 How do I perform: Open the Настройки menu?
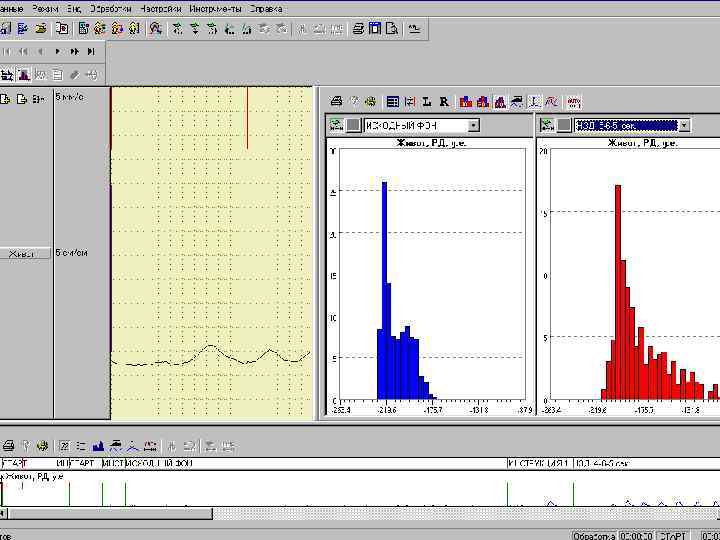pyautogui.click(x=161, y=7)
